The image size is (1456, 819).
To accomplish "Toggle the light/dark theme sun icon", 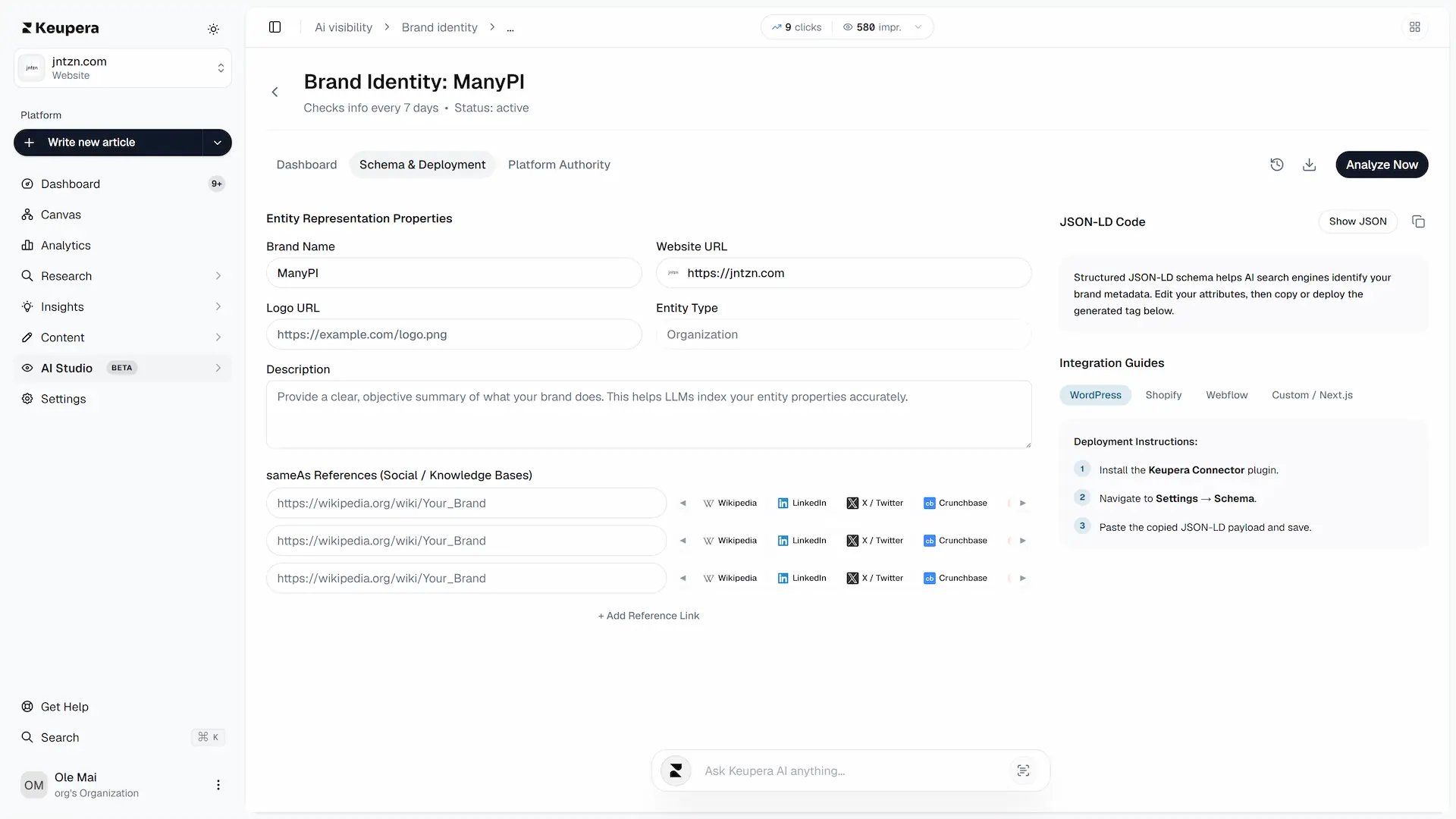I will click(214, 29).
